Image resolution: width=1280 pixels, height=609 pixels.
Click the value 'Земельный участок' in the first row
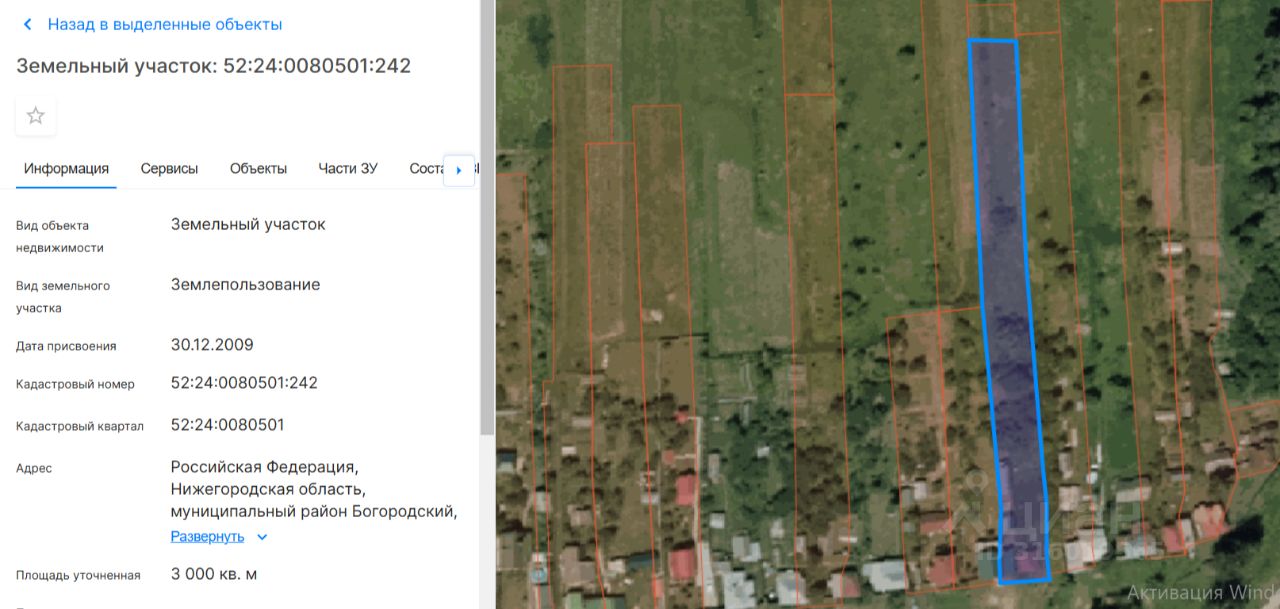coord(248,224)
